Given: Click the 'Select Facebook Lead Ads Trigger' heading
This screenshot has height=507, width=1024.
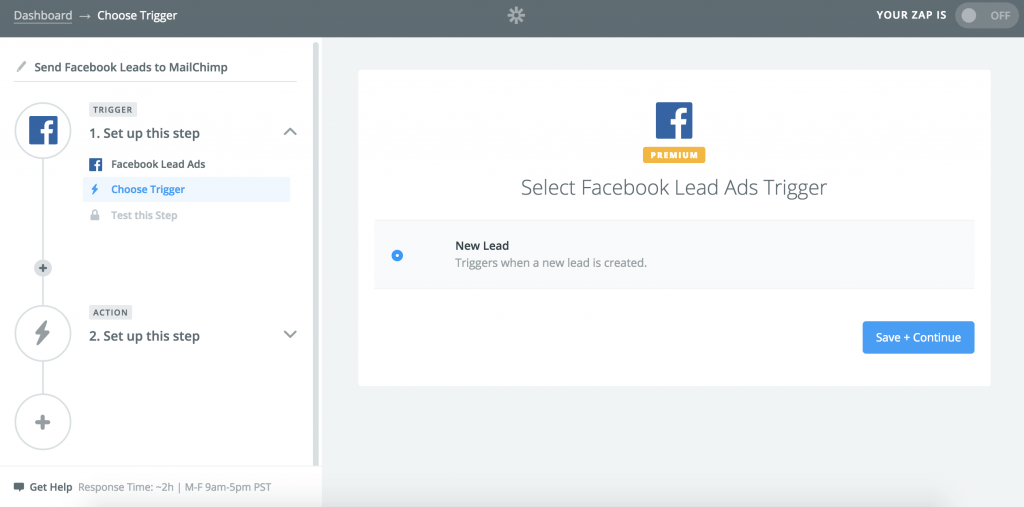Looking at the screenshot, I should click(674, 188).
